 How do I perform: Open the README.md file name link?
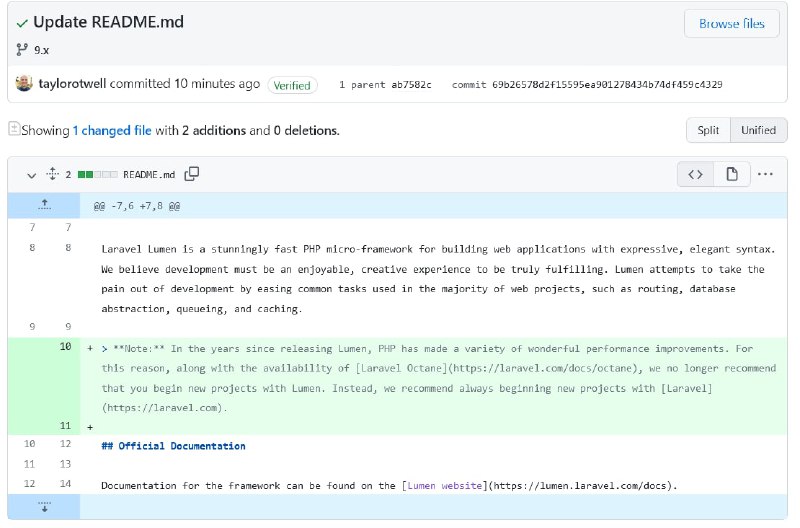click(x=149, y=175)
